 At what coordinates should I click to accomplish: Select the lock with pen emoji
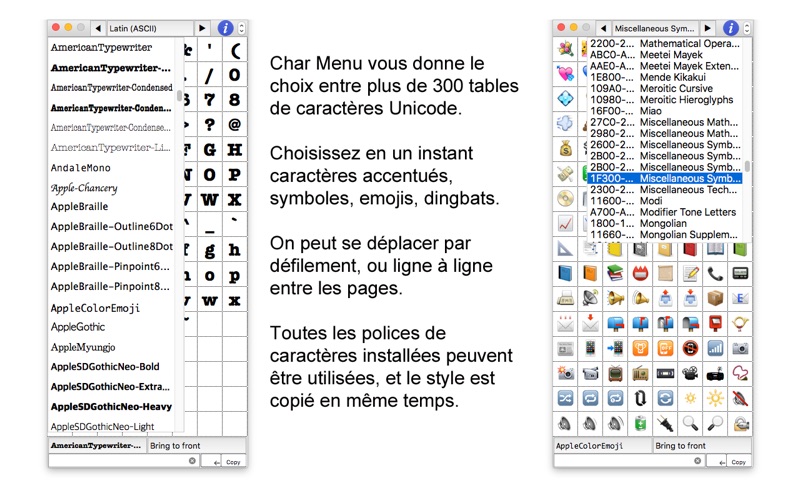point(740,423)
